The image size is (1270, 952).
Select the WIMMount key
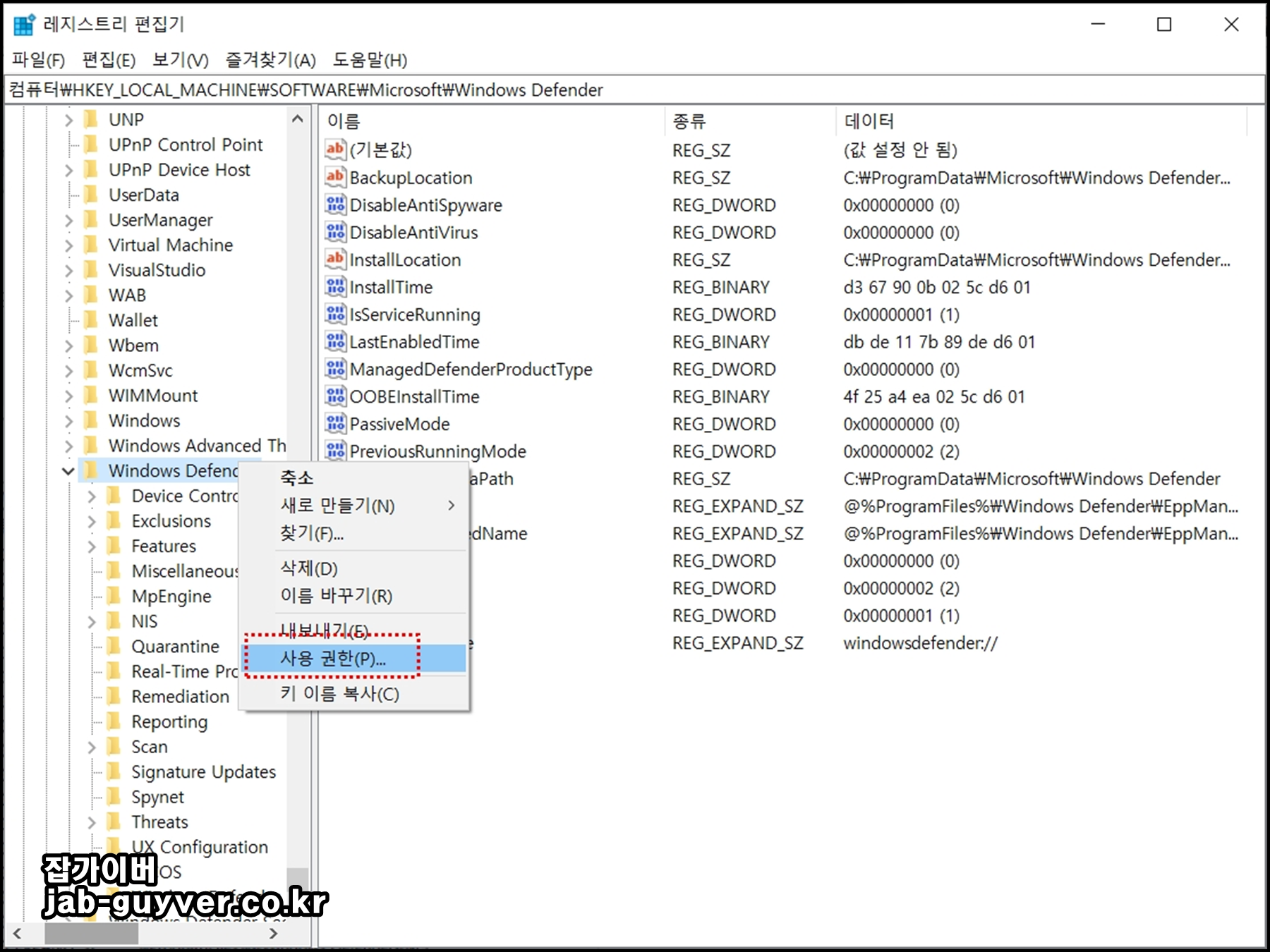click(153, 396)
